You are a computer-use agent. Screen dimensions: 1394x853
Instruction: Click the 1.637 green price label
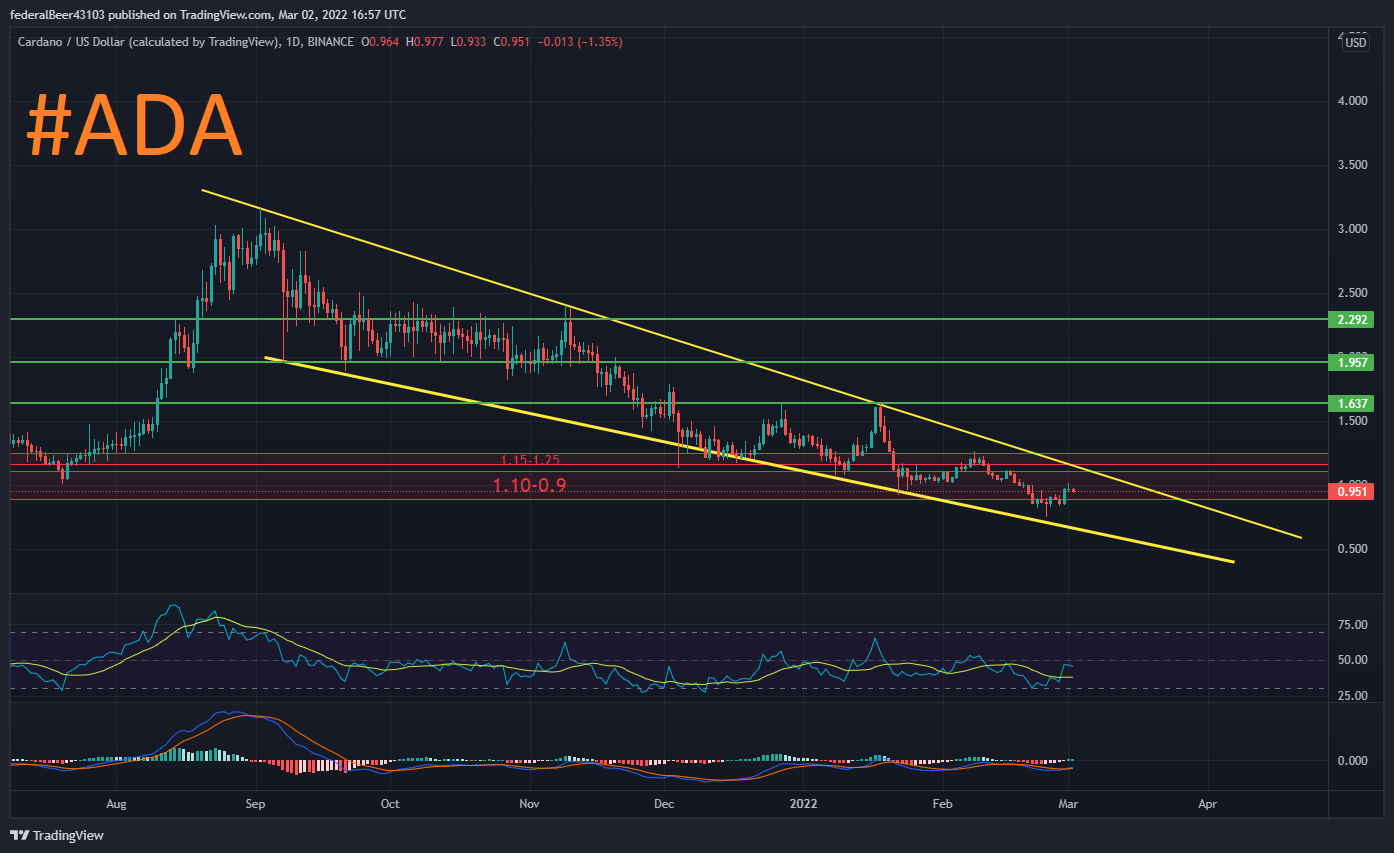click(1350, 403)
